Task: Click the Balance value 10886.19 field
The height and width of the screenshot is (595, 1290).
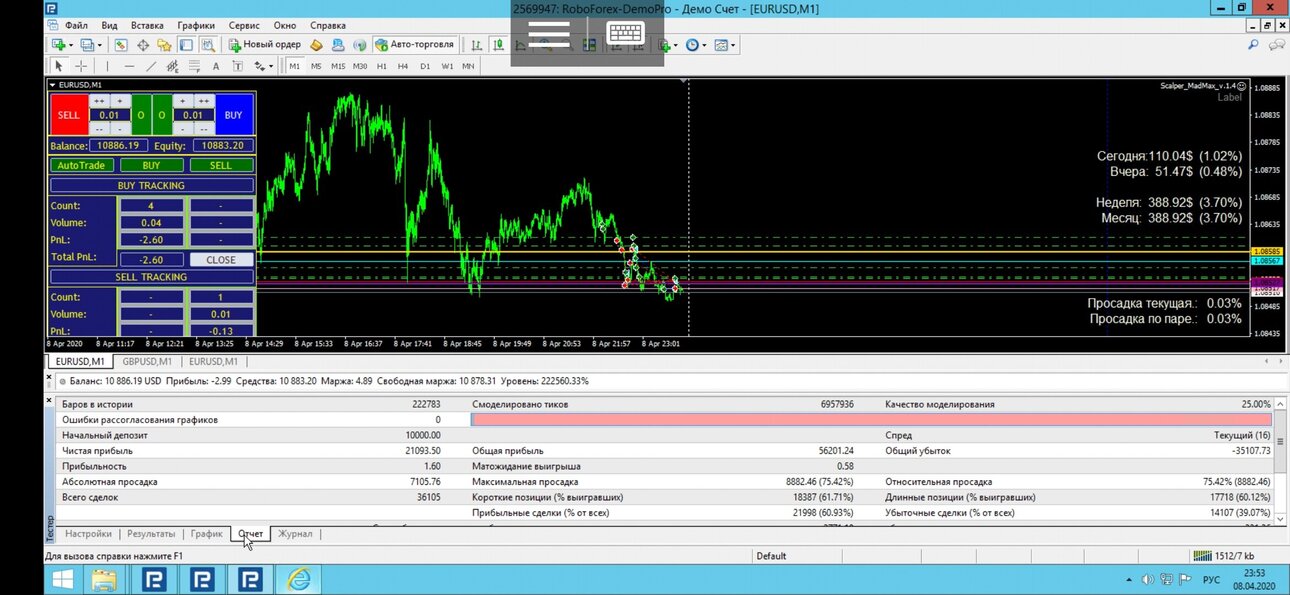Action: pyautogui.click(x=117, y=146)
